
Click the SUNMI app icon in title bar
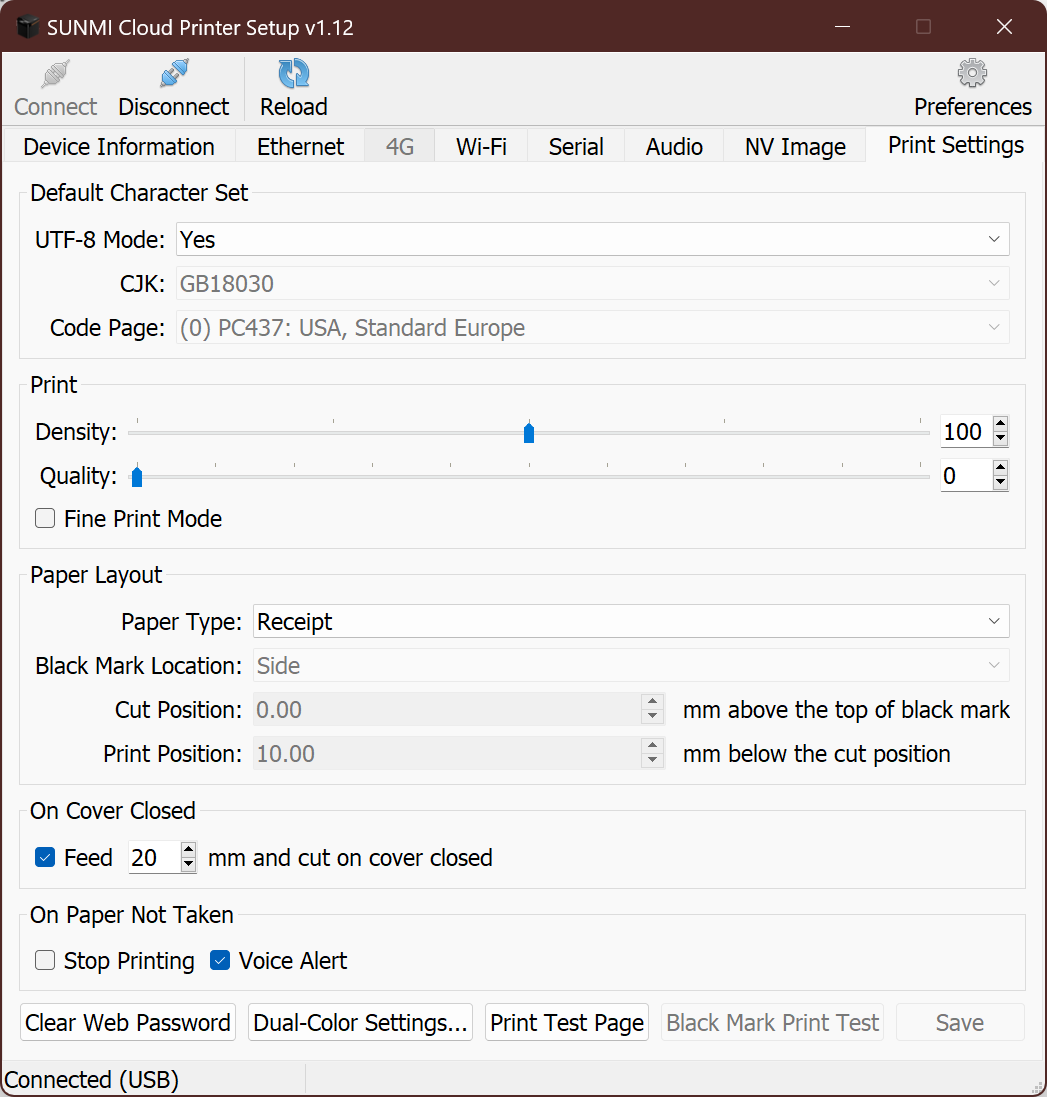click(x=26, y=27)
